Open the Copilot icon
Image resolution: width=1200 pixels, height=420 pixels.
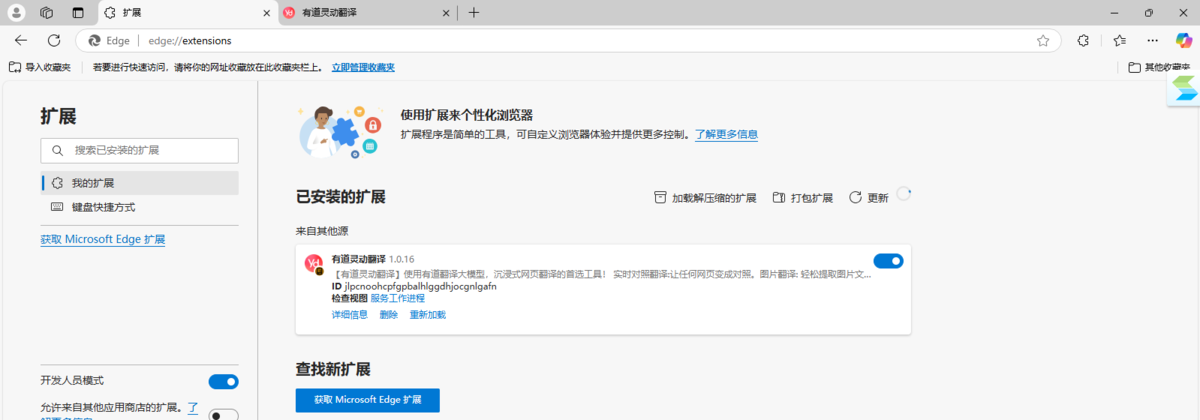click(x=1183, y=41)
